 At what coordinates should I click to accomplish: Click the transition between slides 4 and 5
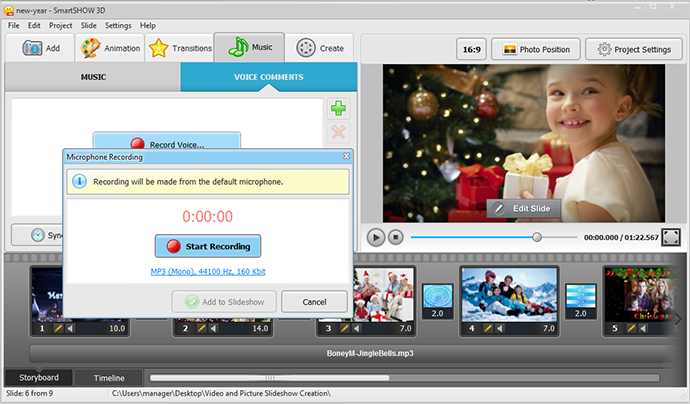point(580,301)
